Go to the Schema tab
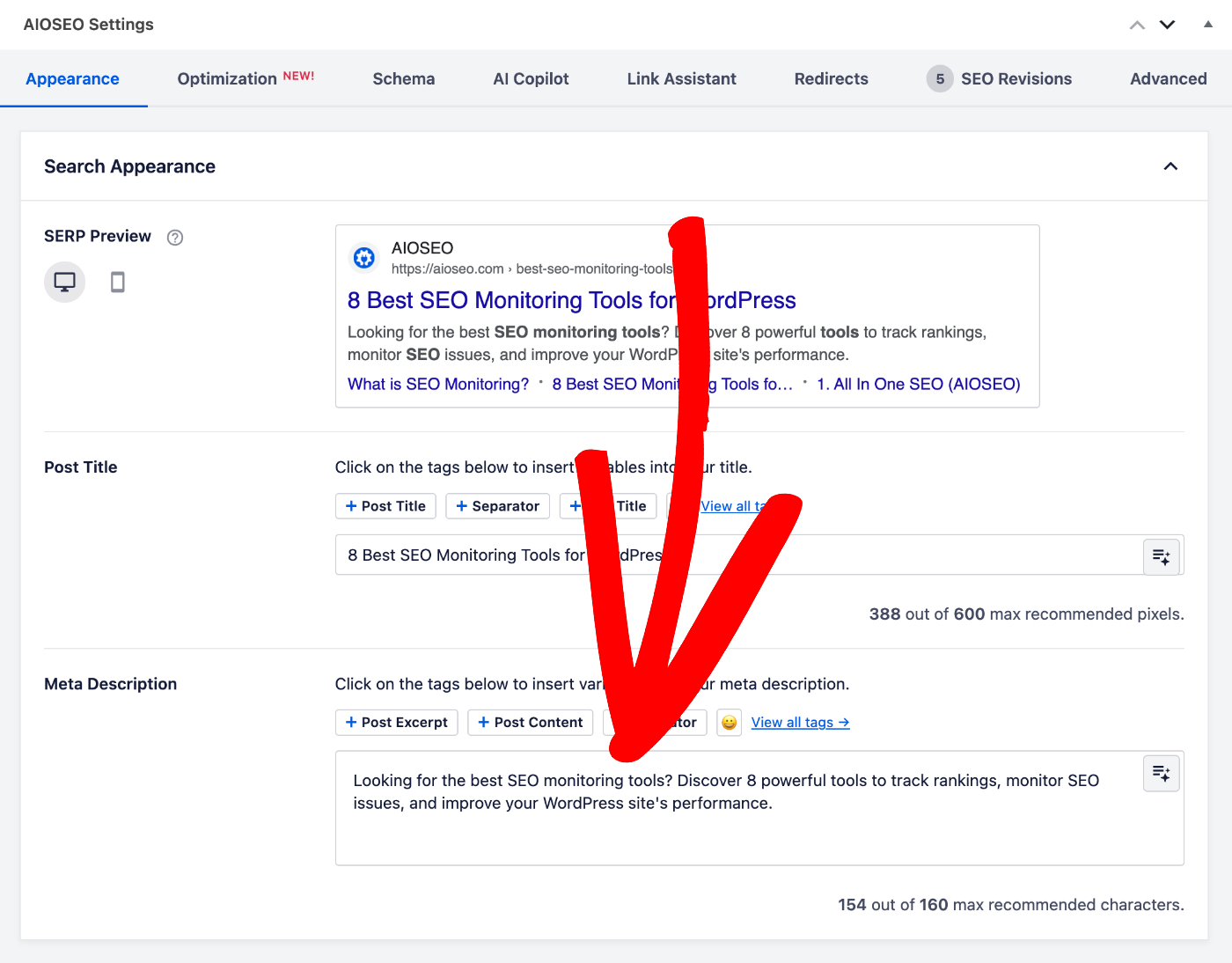 click(x=404, y=79)
